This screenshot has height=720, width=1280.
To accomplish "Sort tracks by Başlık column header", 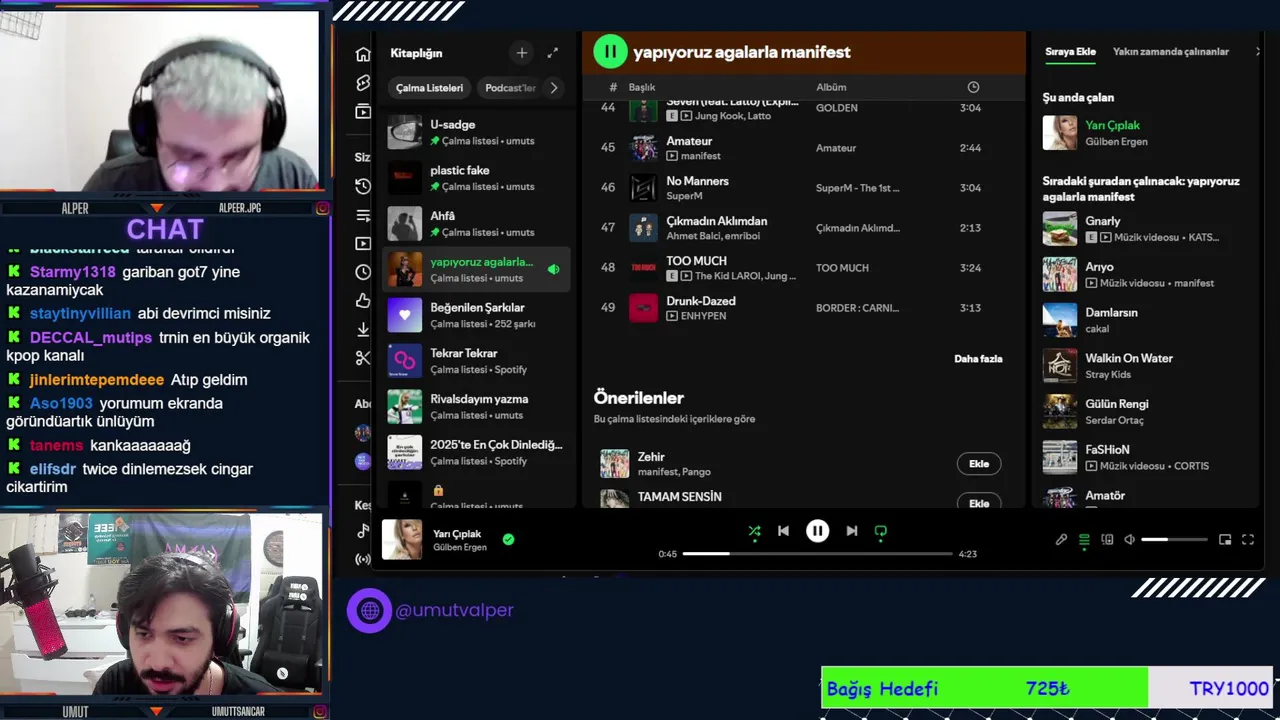I will tap(642, 87).
